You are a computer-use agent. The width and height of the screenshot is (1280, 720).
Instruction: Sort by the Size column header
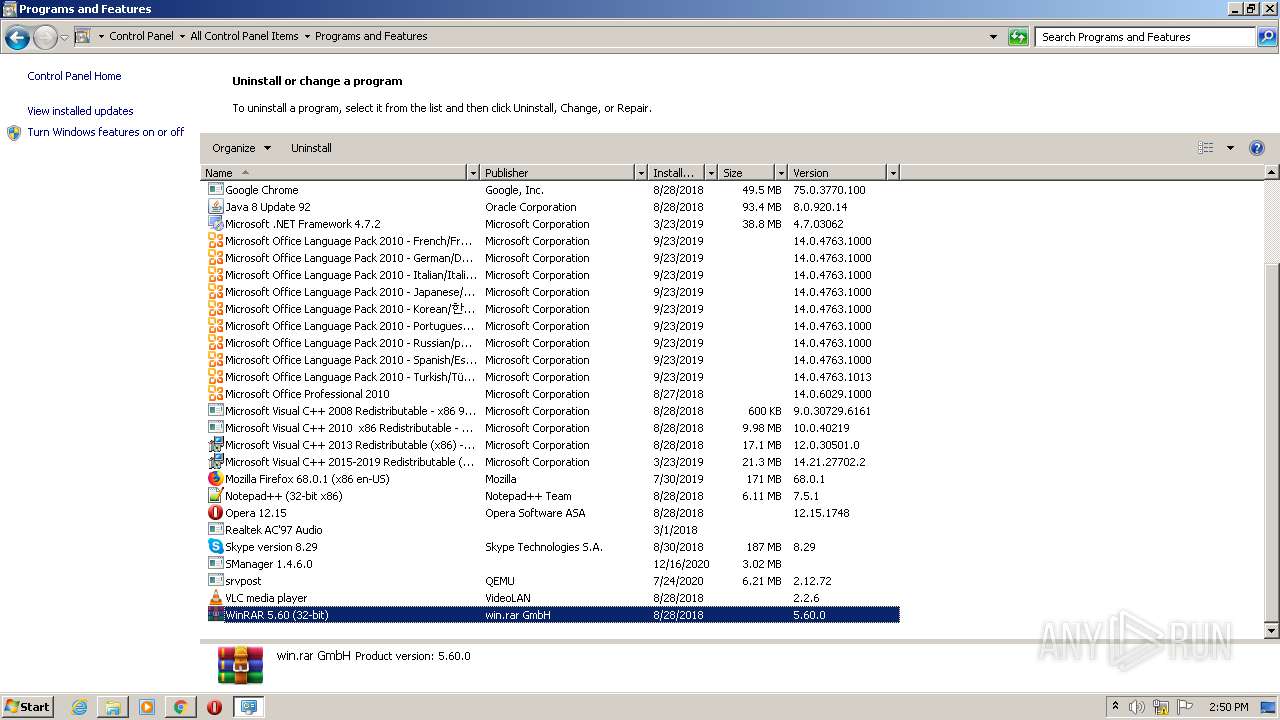[746, 173]
